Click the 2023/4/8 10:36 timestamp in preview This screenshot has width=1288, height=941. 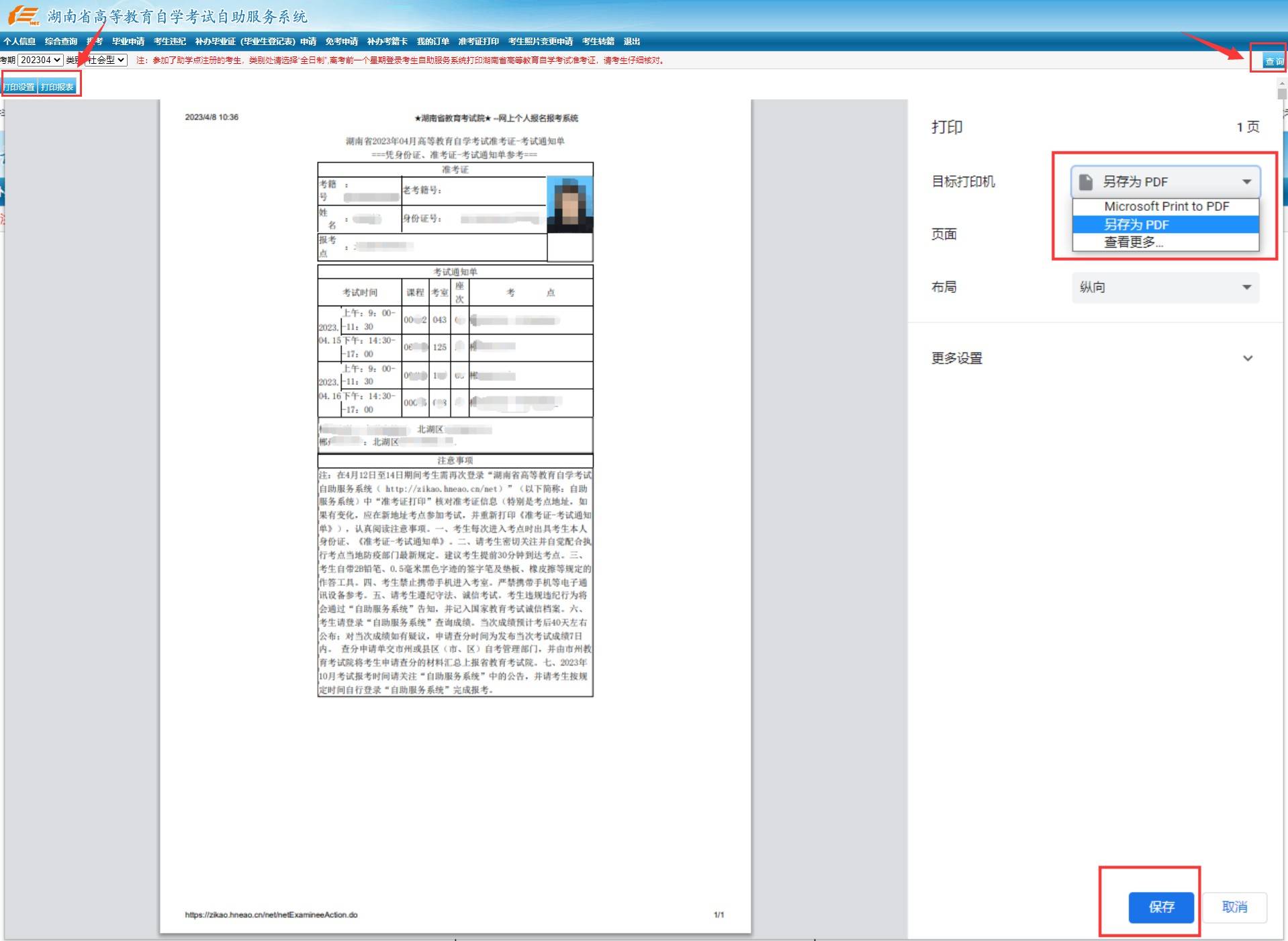[x=212, y=117]
